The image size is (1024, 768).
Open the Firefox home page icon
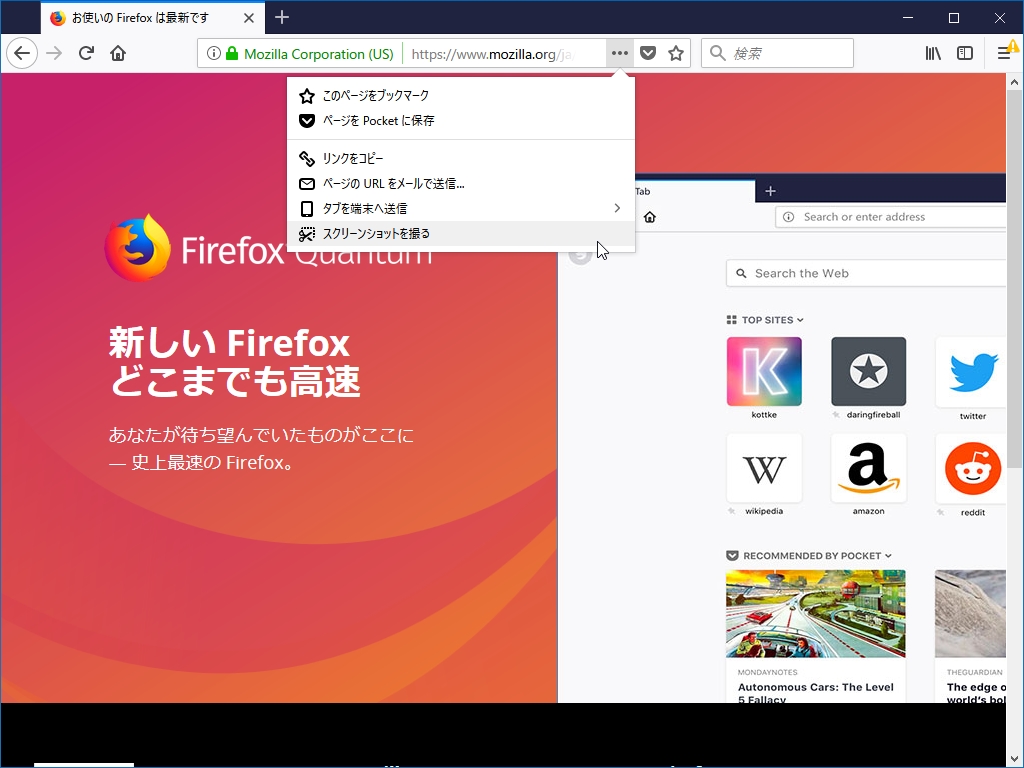click(x=118, y=53)
